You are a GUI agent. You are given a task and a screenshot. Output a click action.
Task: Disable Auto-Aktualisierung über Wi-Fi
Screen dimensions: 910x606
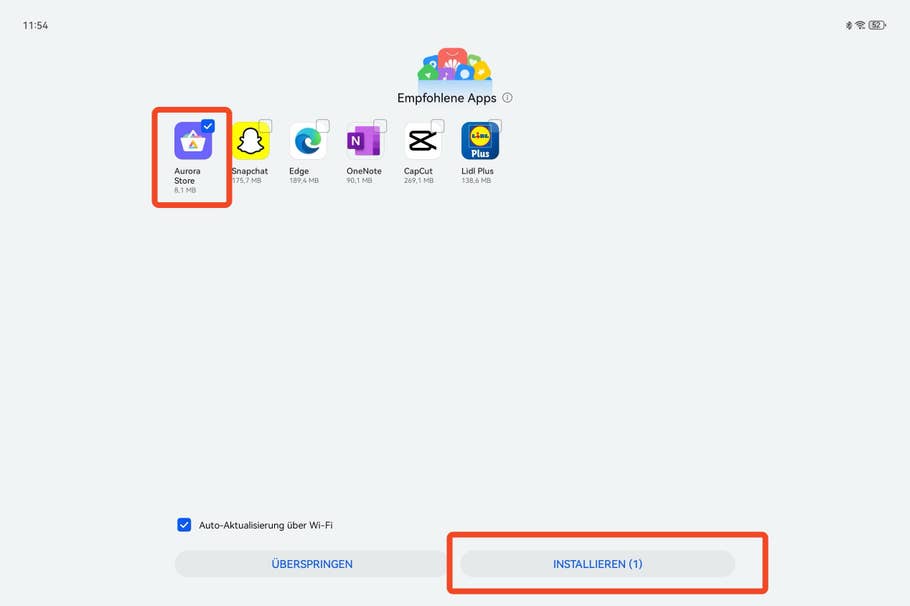183,524
